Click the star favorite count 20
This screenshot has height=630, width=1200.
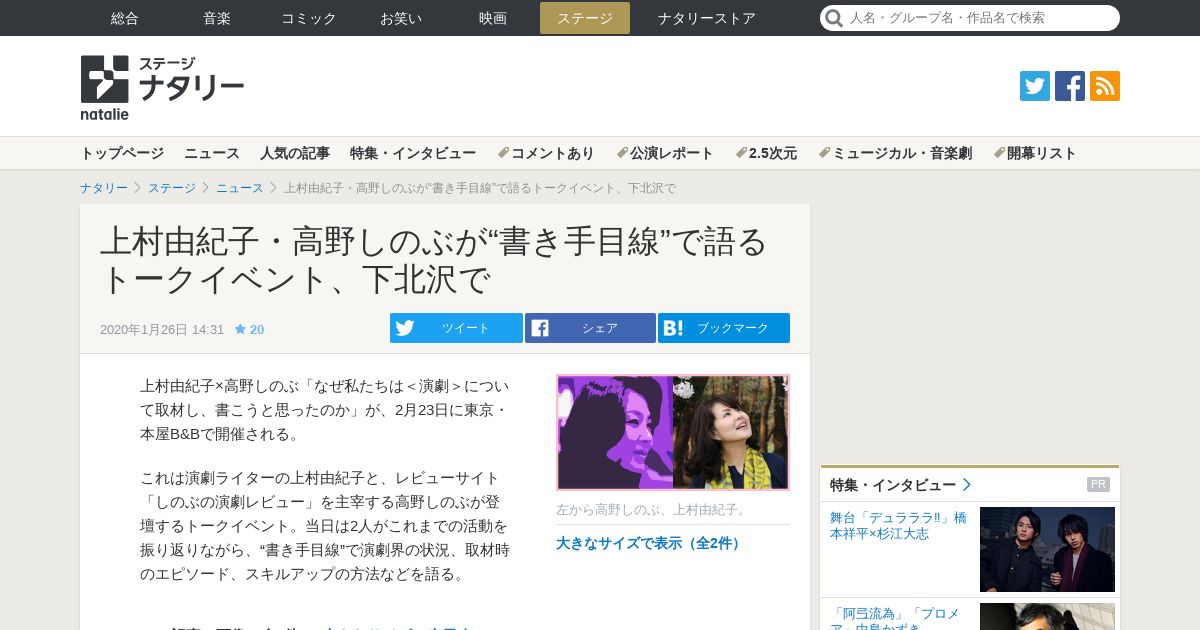click(x=250, y=329)
